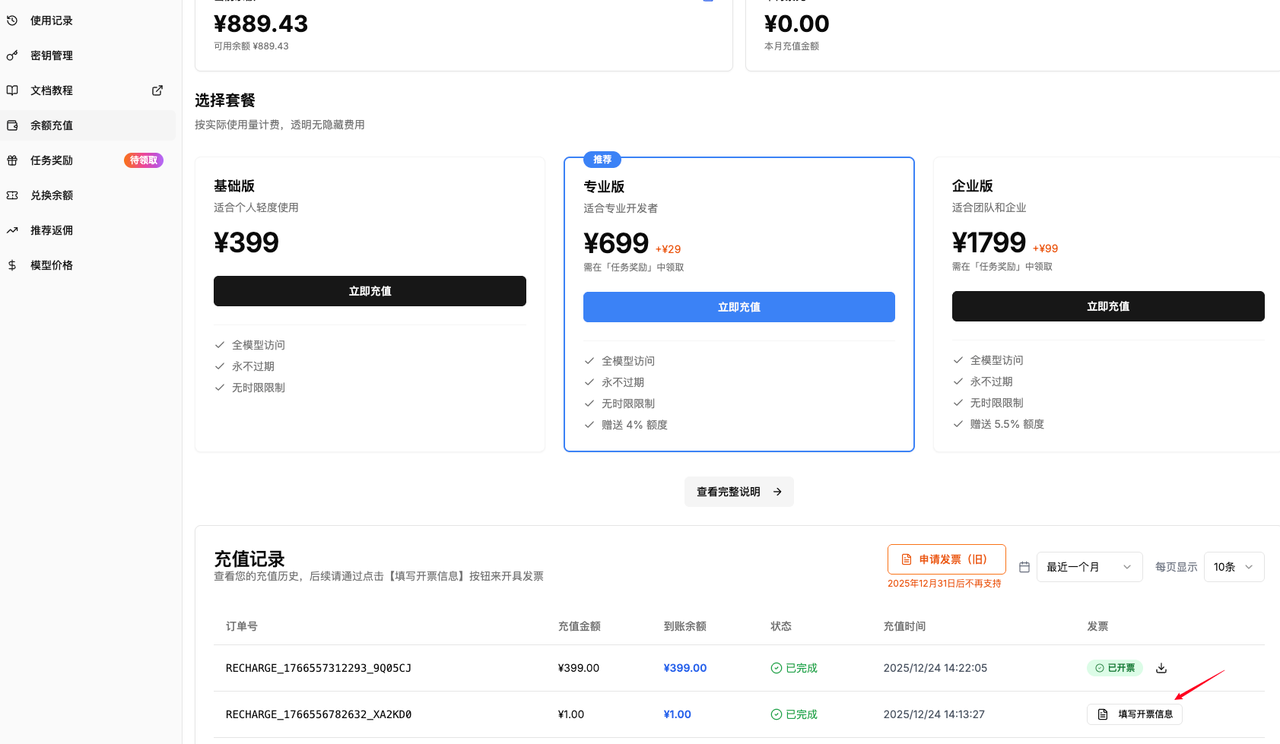The height and width of the screenshot is (744, 1280).
Task: Click the calendar icon near date range
Action: click(1024, 567)
